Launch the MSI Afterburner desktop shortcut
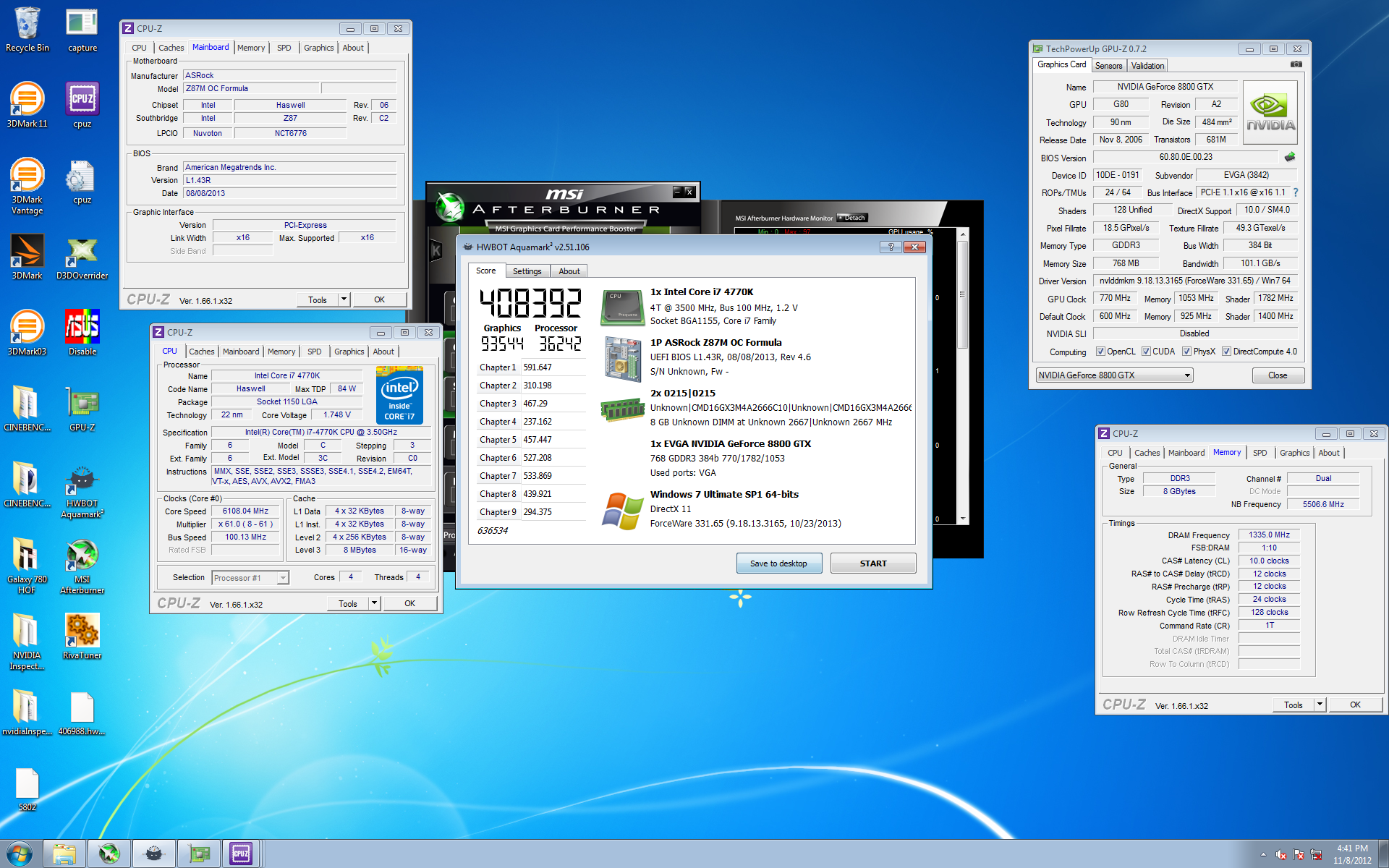 (82, 566)
